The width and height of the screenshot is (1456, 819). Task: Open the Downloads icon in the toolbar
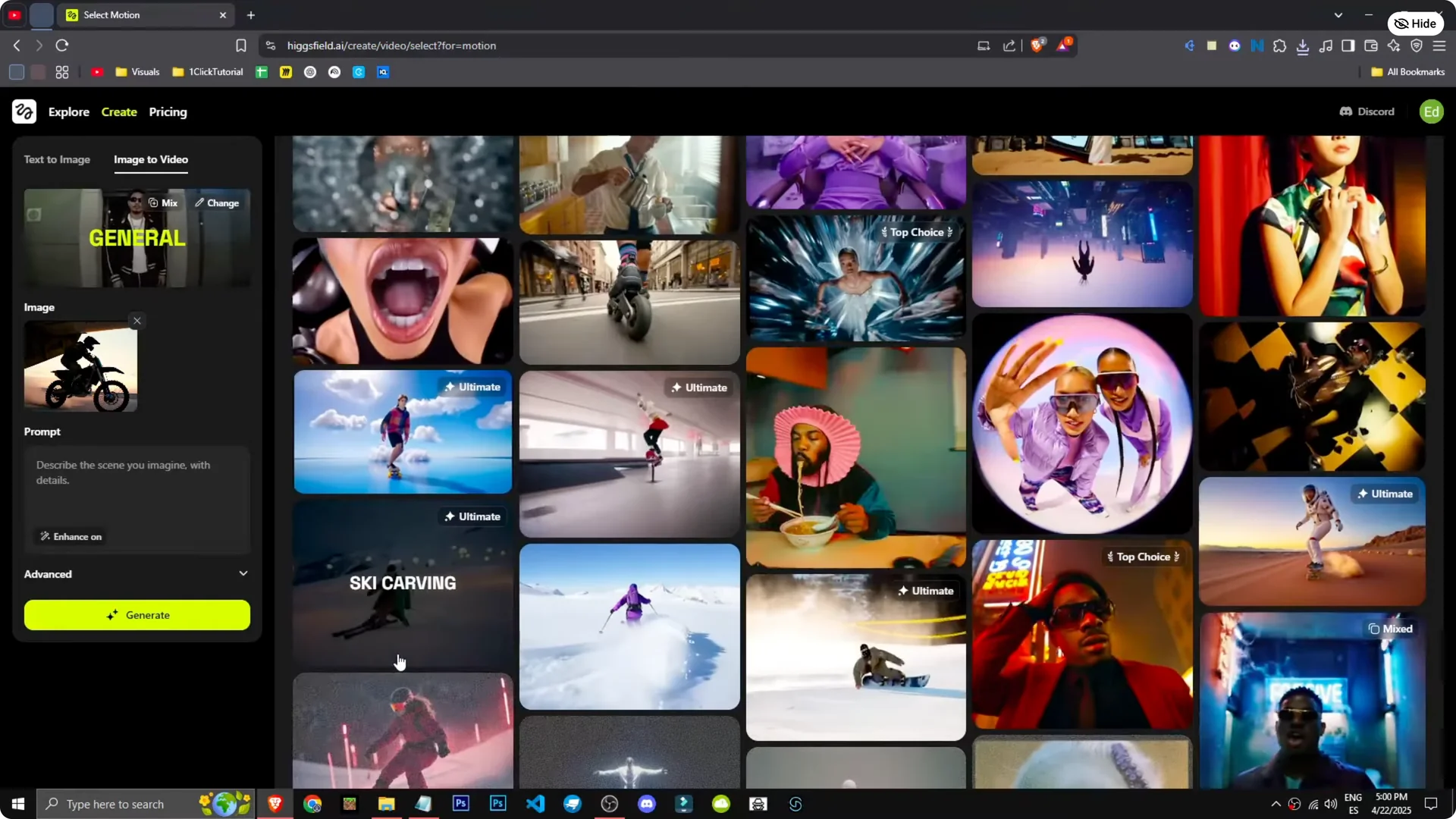coord(1304,45)
